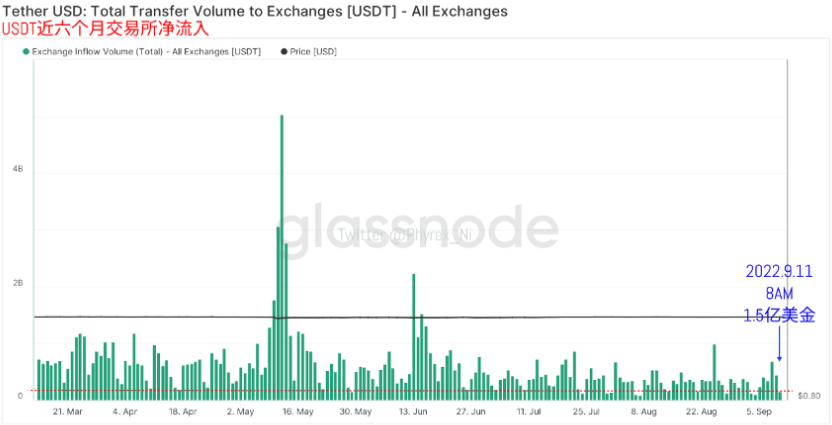Click the Twitter @Phyrex_Ni watermark
Screen dimensions: 832x425
coord(405,234)
